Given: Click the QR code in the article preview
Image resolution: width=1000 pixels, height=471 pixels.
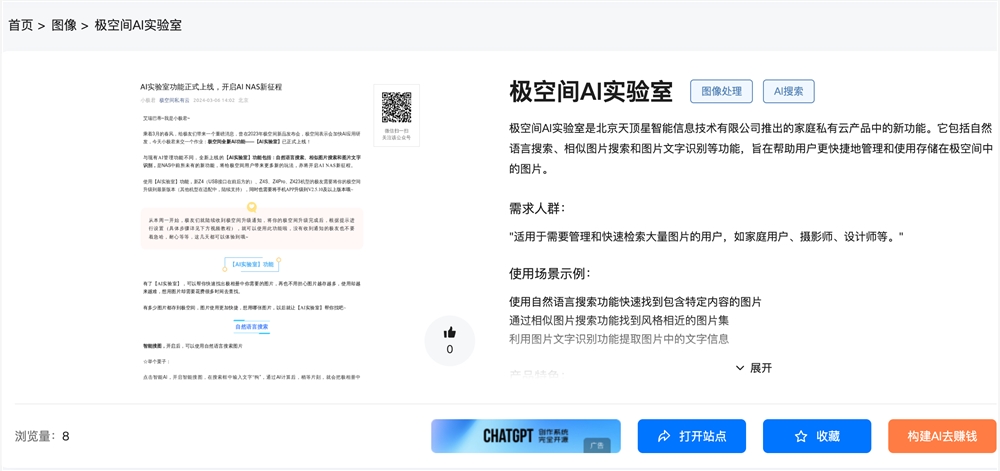Looking at the screenshot, I should (x=396, y=107).
